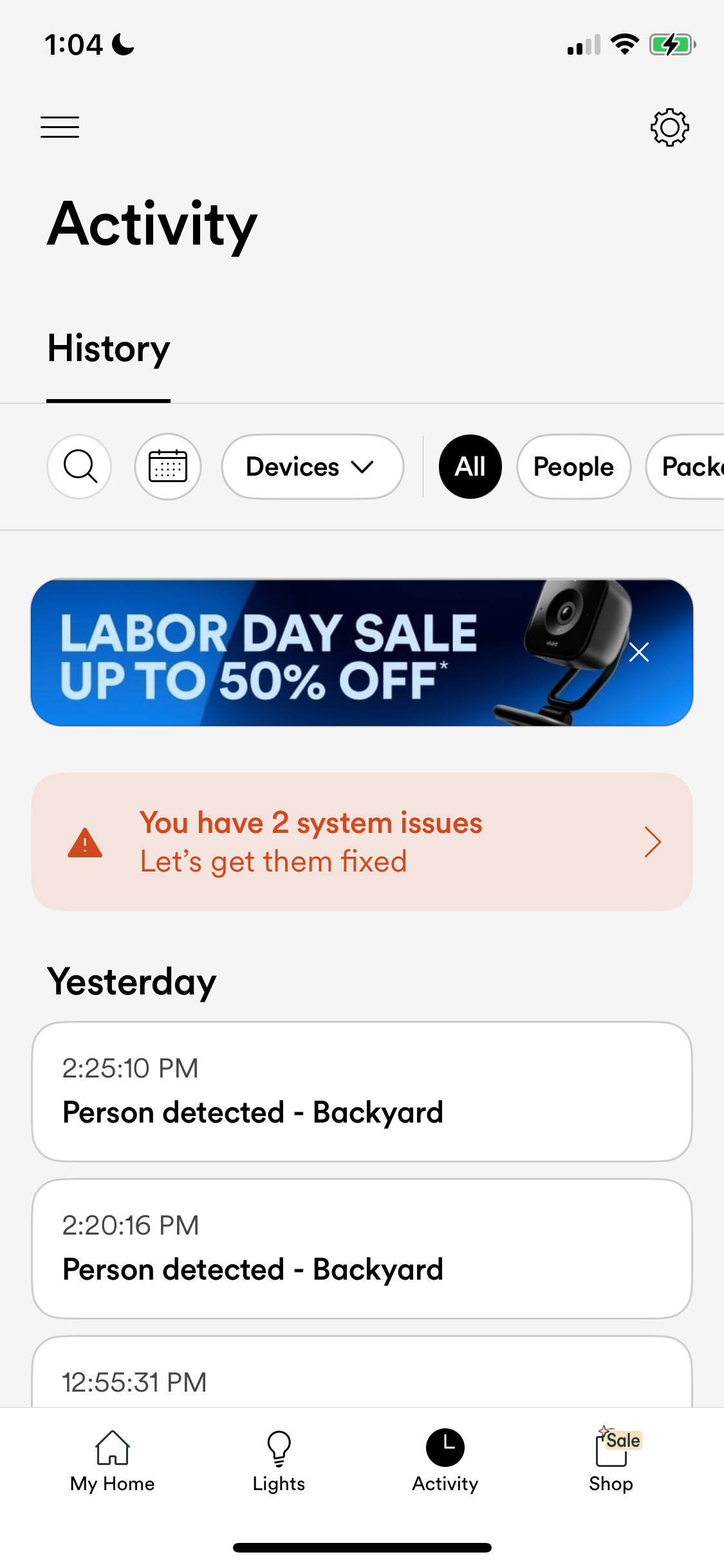Expand system issues chevron arrow
Screen dimensions: 724x1568
(x=653, y=843)
